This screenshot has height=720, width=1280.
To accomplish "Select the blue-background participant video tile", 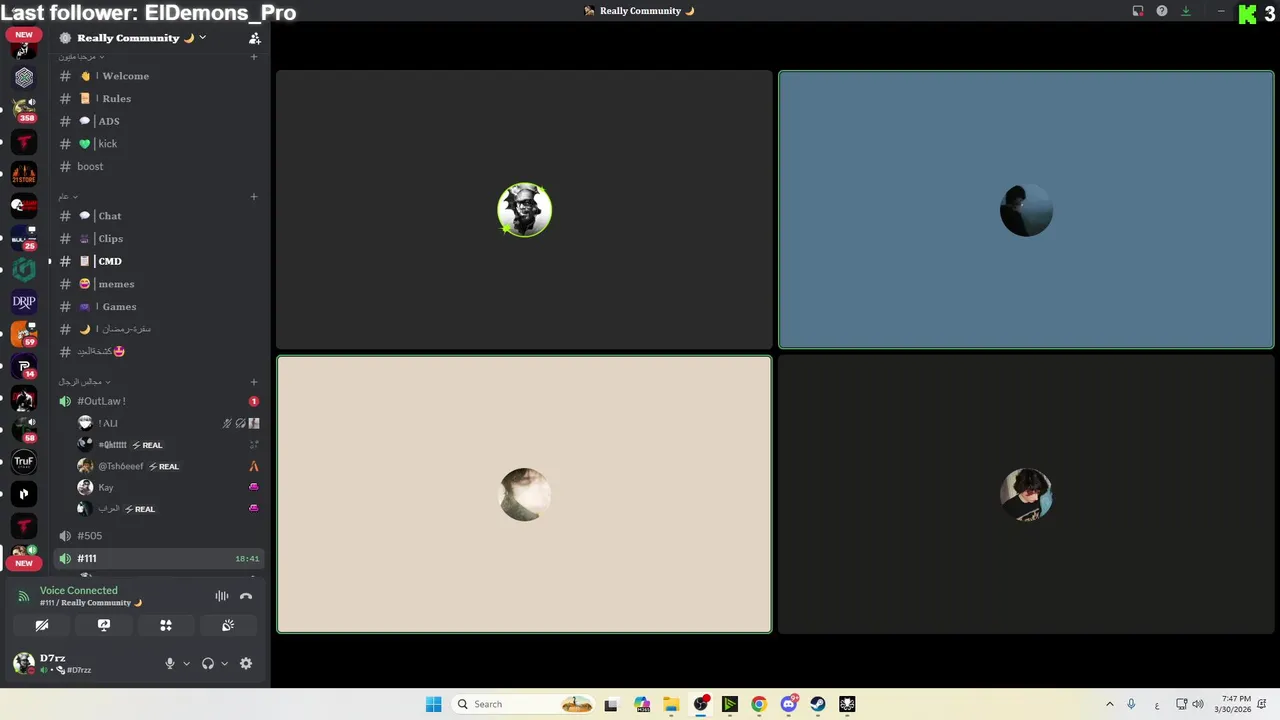I will [x=1026, y=210].
